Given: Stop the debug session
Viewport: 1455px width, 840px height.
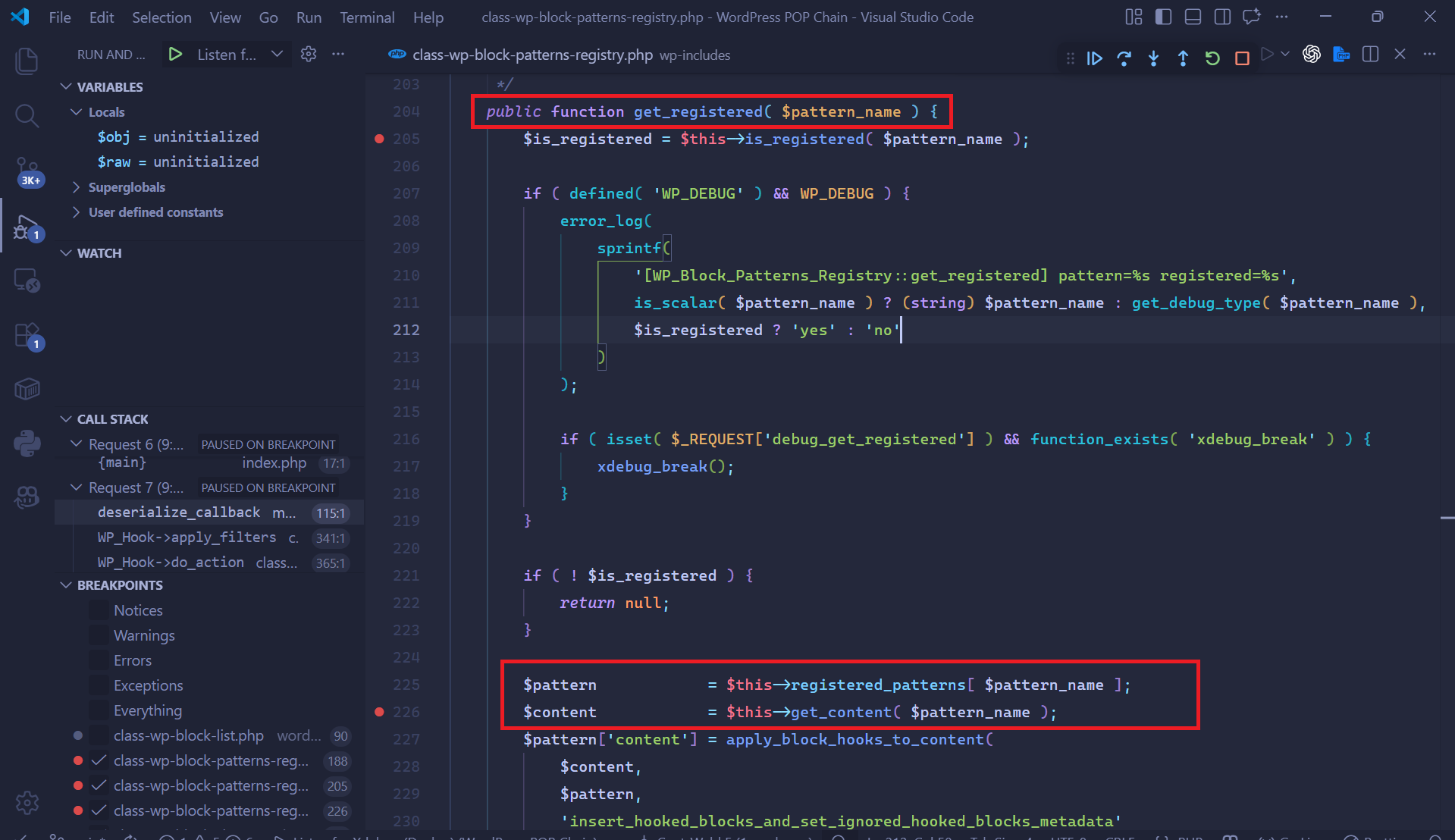Looking at the screenshot, I should pos(1242,58).
